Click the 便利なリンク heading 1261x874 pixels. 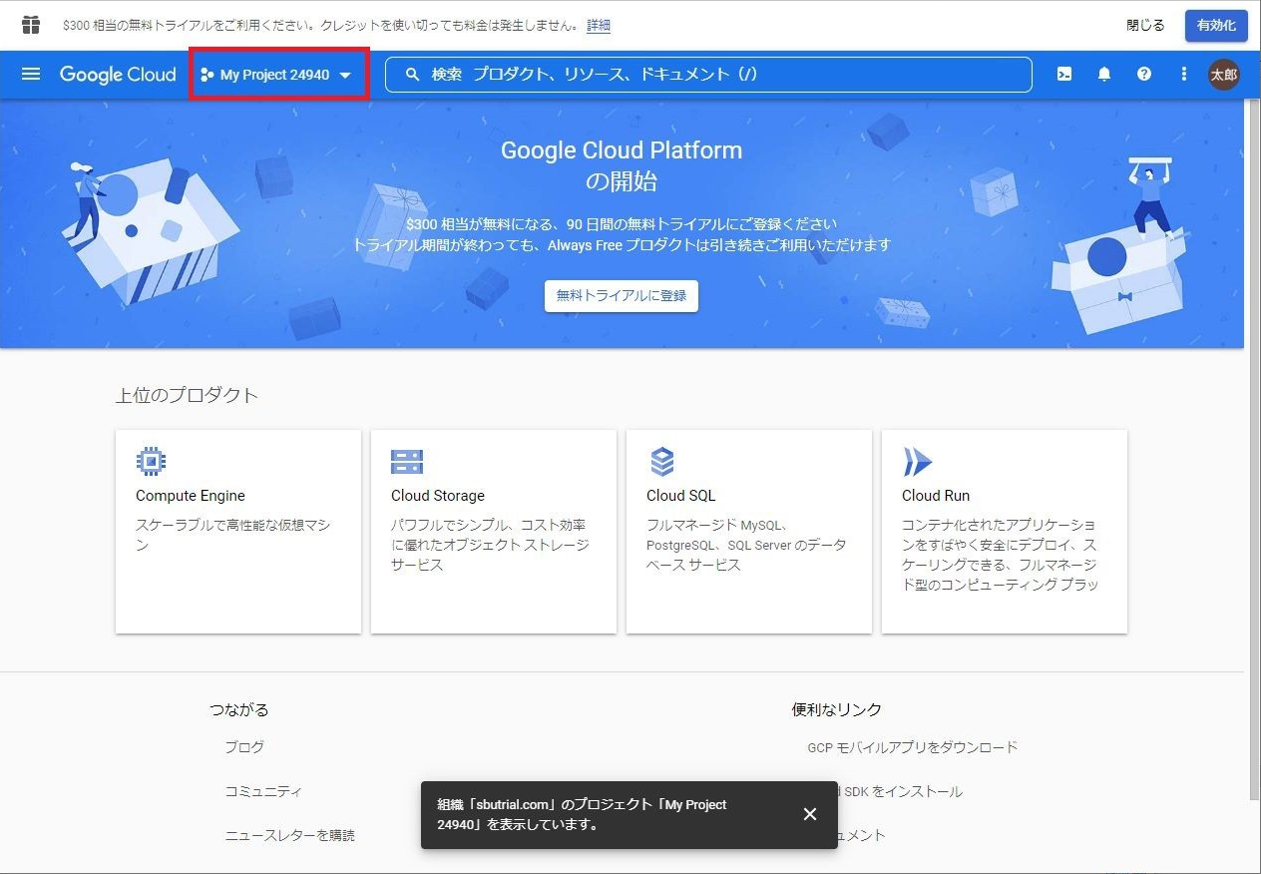[x=837, y=709]
